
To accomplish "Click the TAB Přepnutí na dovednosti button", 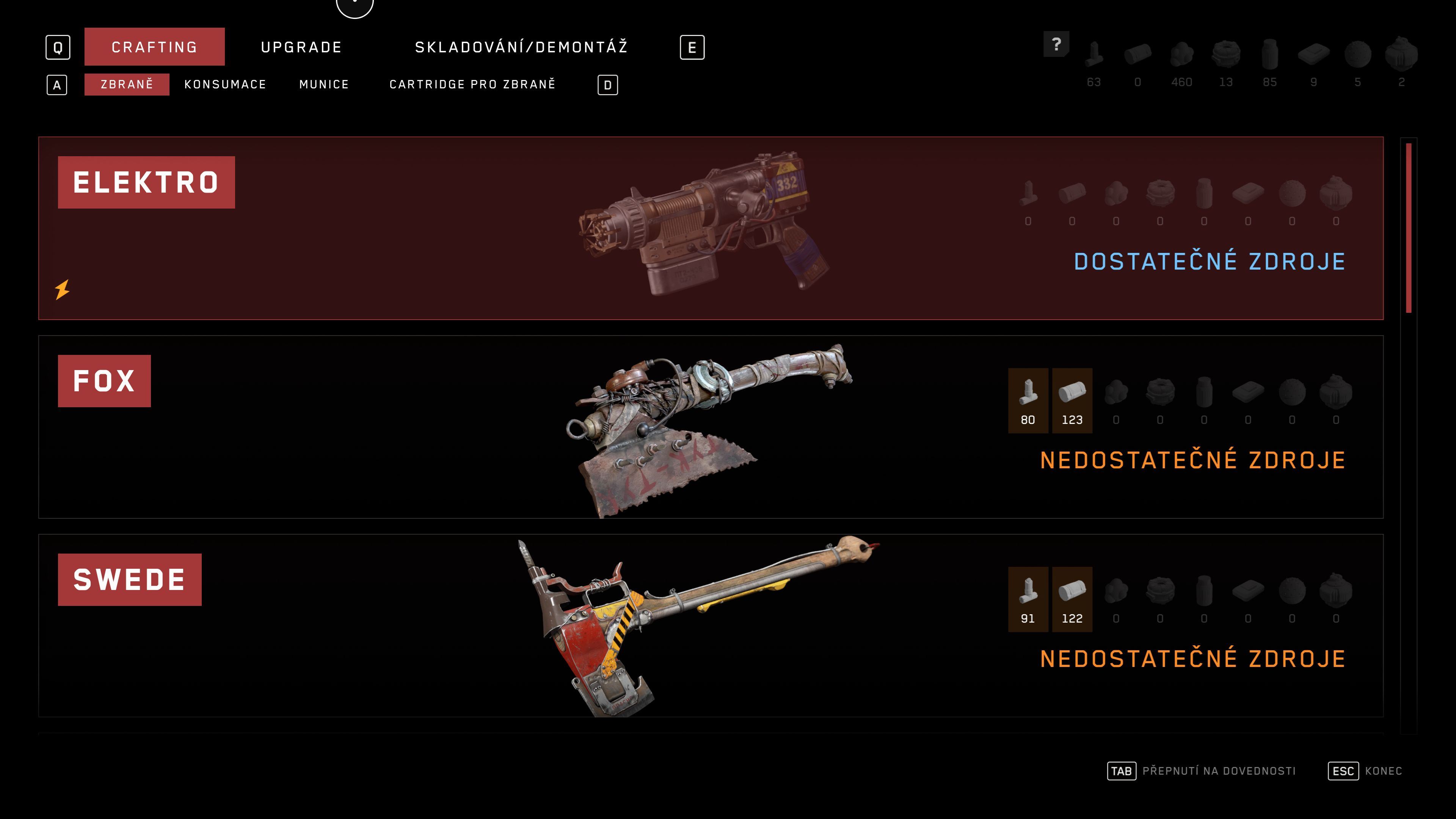I will (x=1201, y=771).
